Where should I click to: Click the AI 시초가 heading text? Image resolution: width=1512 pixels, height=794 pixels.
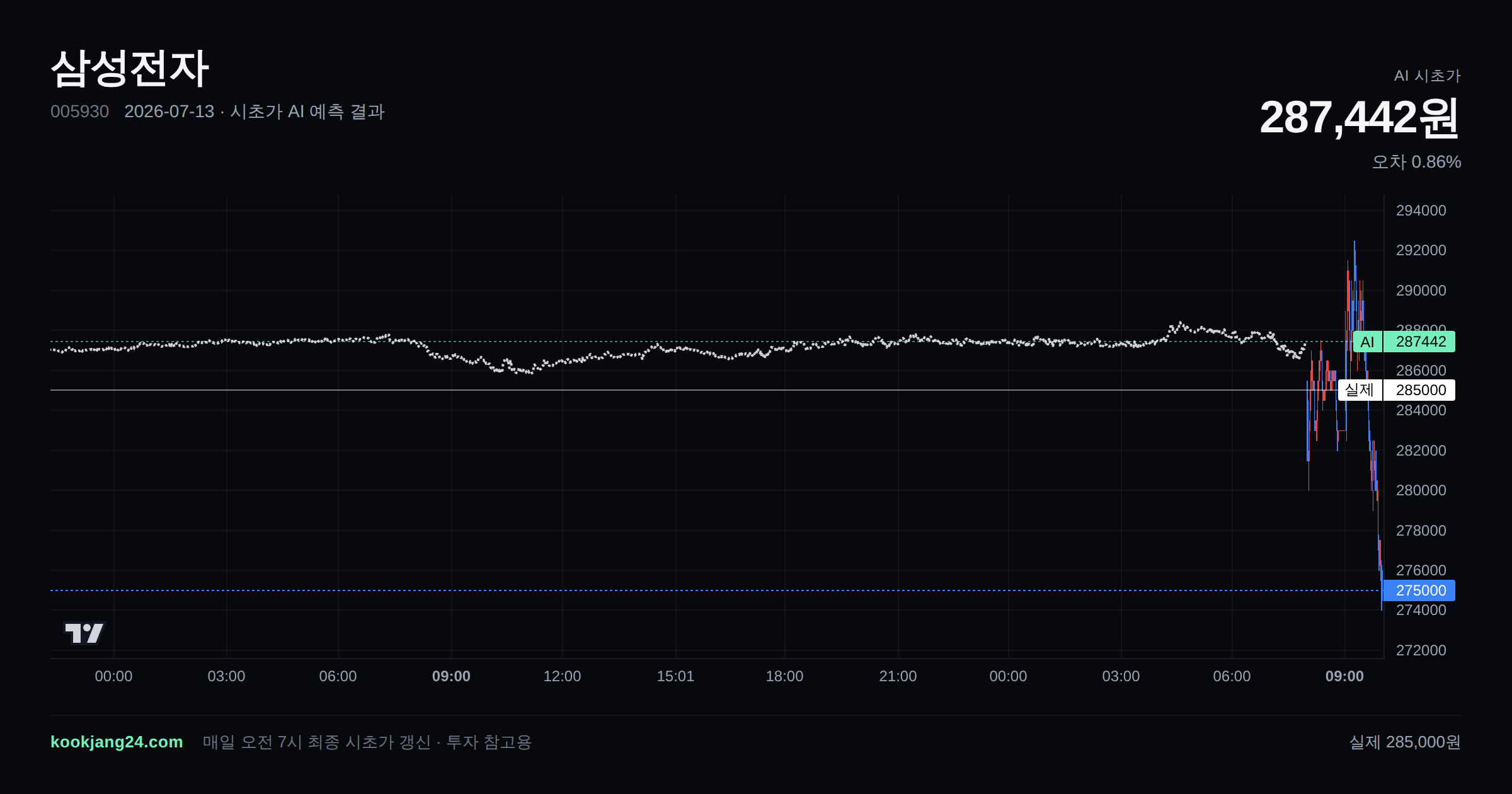click(1427, 76)
